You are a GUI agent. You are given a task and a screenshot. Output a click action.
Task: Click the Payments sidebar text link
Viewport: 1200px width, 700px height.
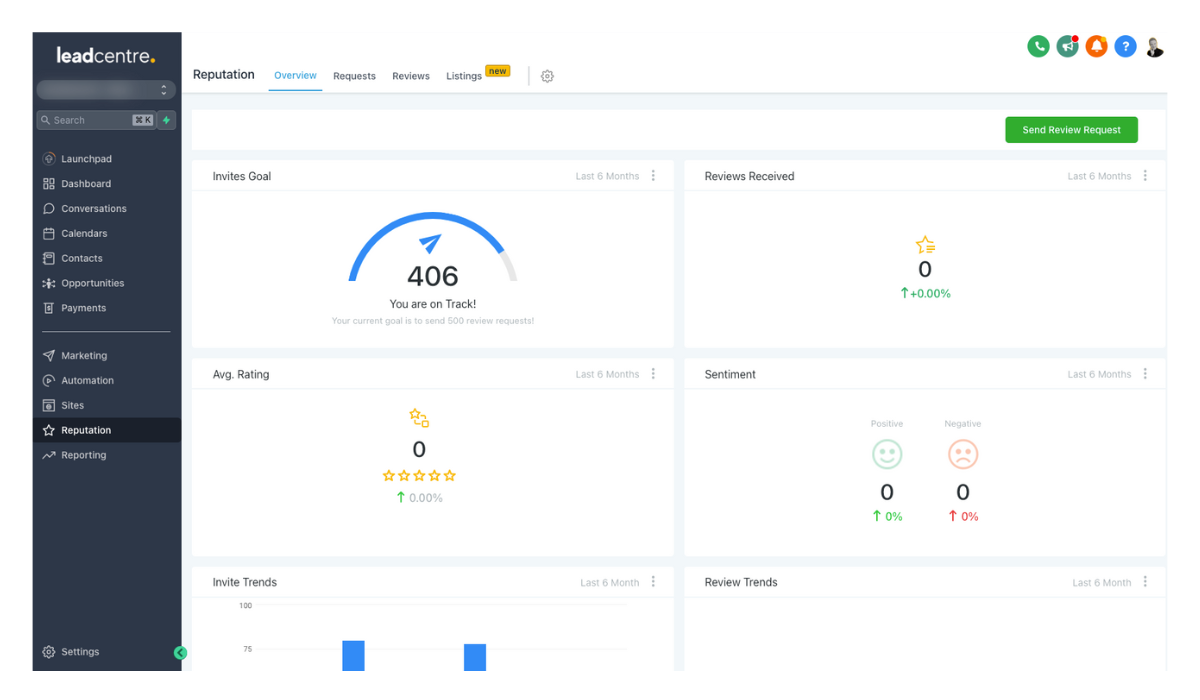click(84, 308)
